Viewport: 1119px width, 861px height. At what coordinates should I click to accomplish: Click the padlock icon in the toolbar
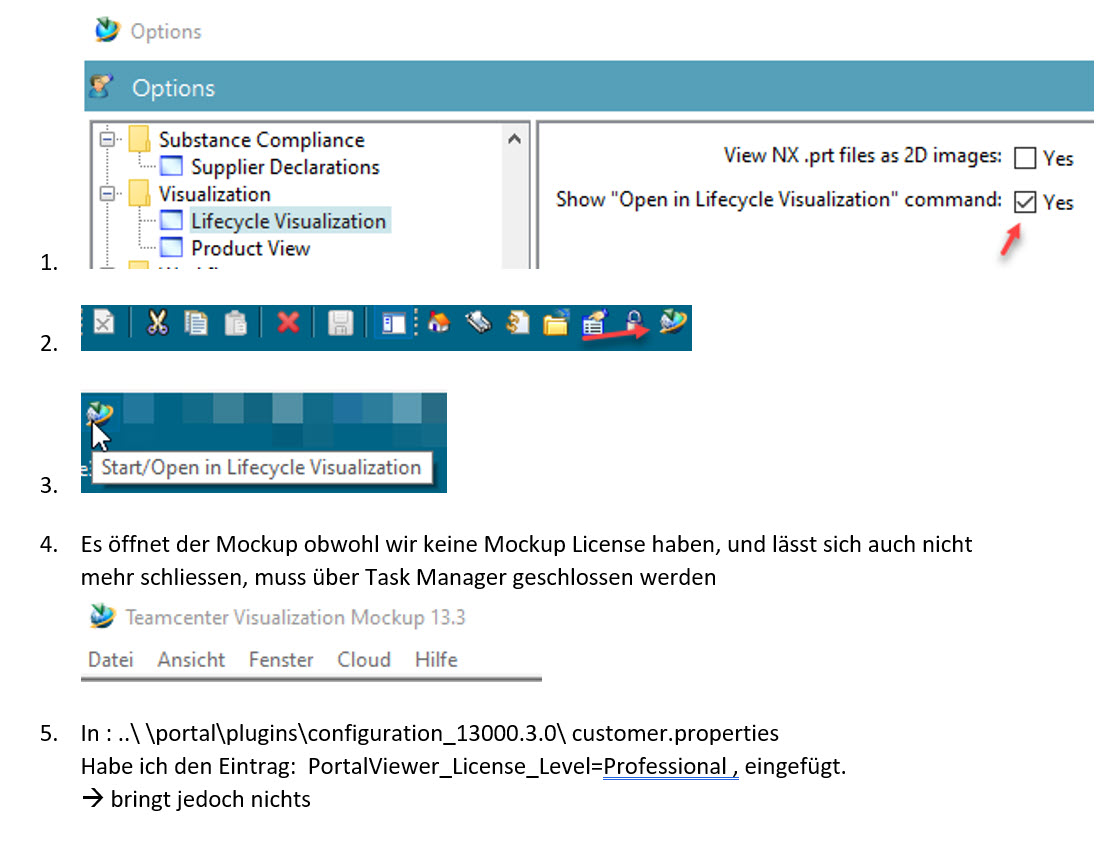tap(634, 322)
